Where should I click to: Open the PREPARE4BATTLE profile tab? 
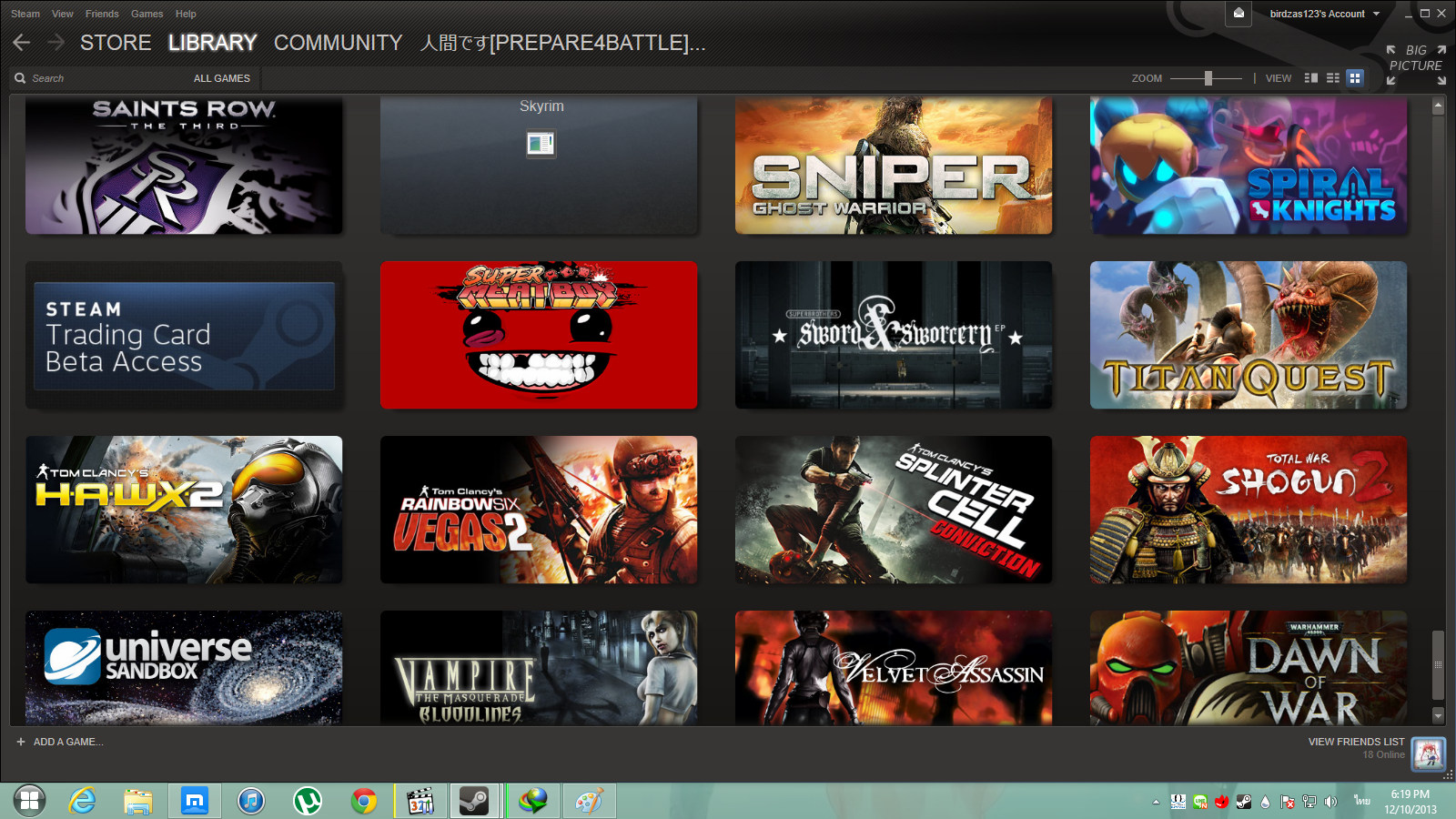562,43
